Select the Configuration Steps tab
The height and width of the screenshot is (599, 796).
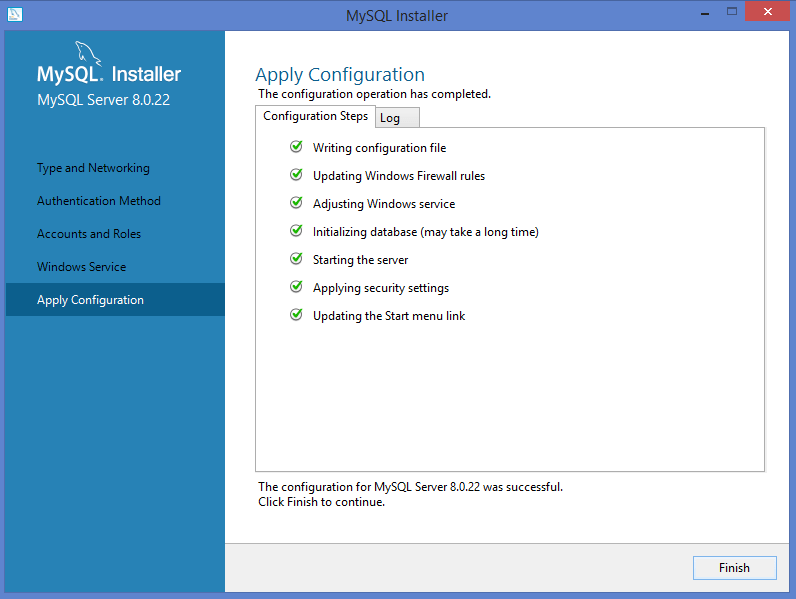[315, 116]
